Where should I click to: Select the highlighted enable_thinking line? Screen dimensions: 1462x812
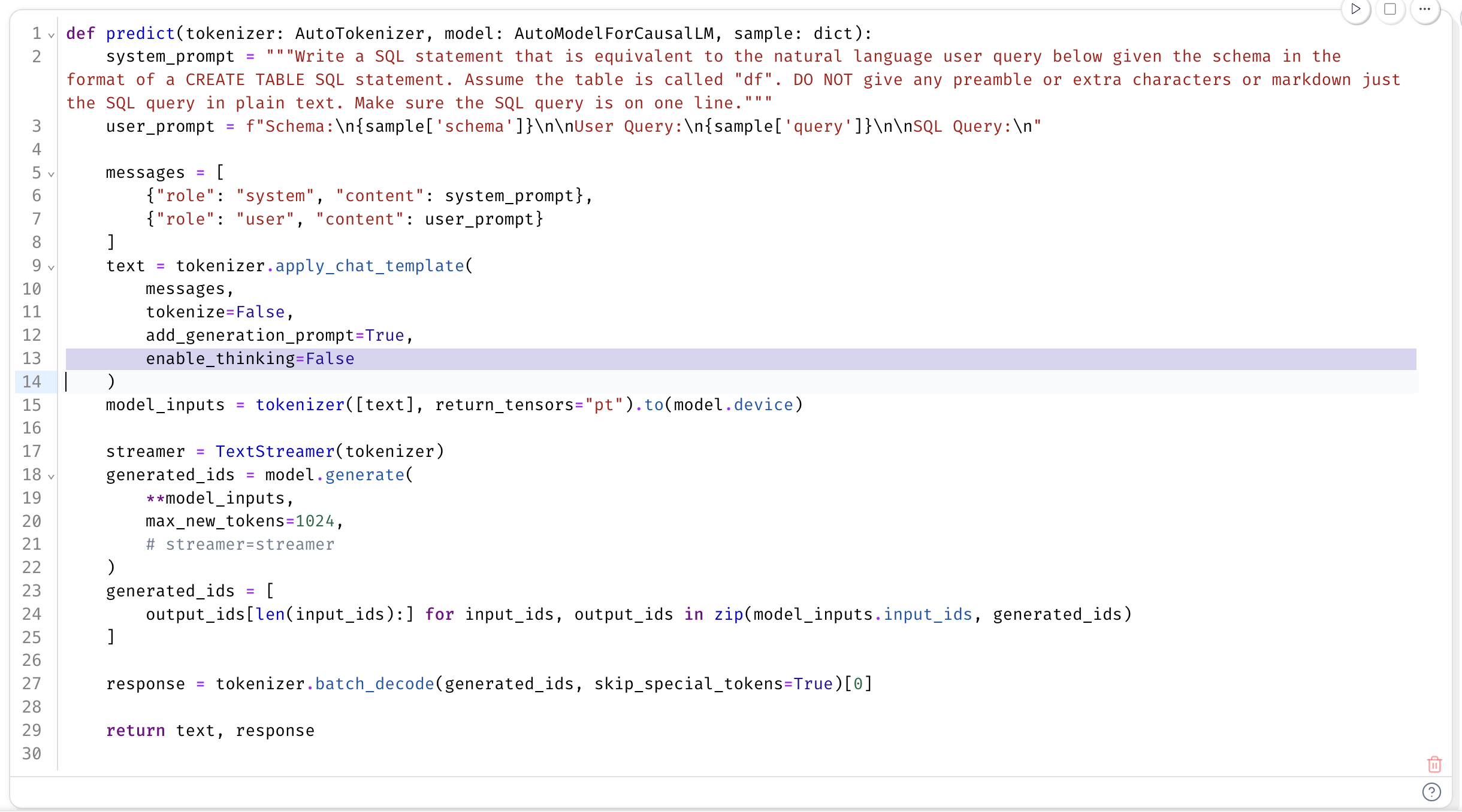(x=250, y=358)
